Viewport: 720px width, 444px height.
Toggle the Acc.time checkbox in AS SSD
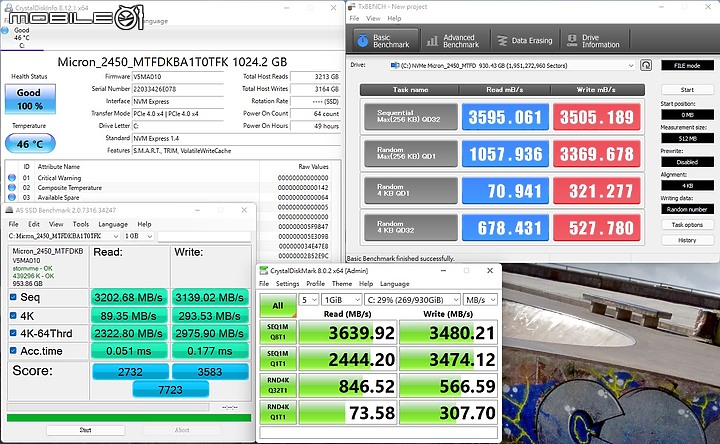click(x=13, y=350)
